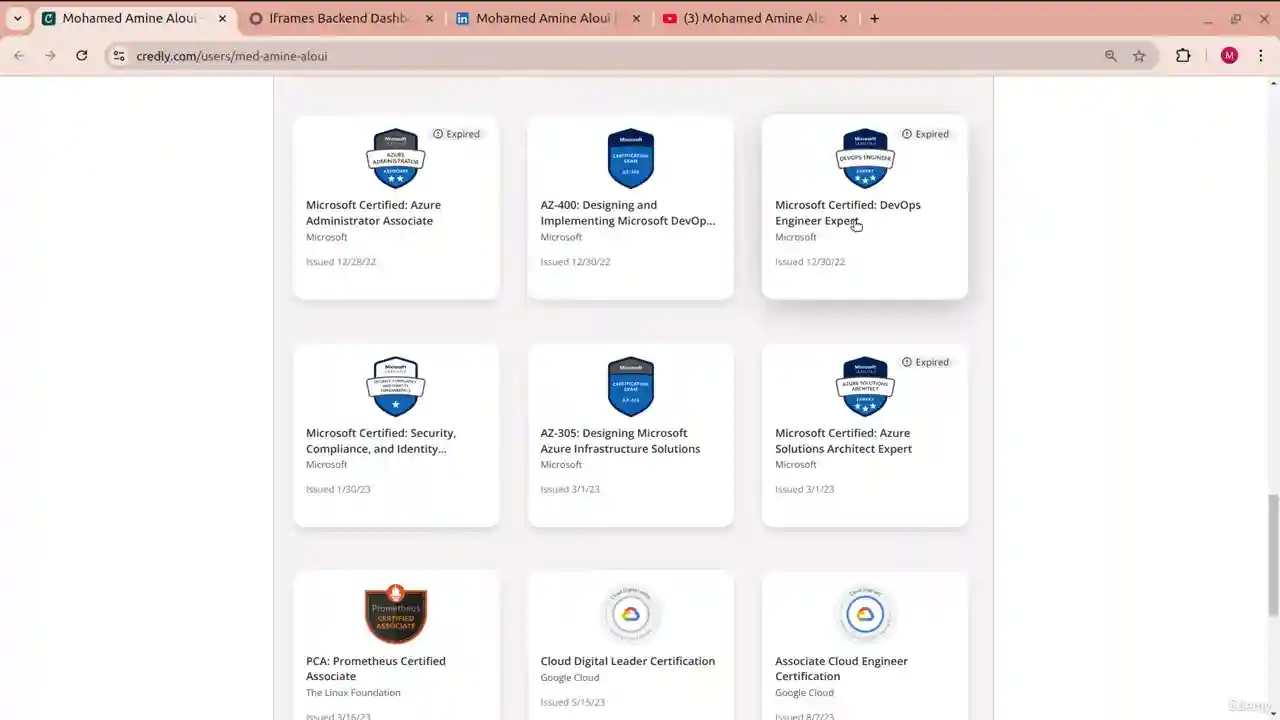Click 'Issued 12/28/22' on Azure Administrator card
The image size is (1280, 720).
(341, 262)
